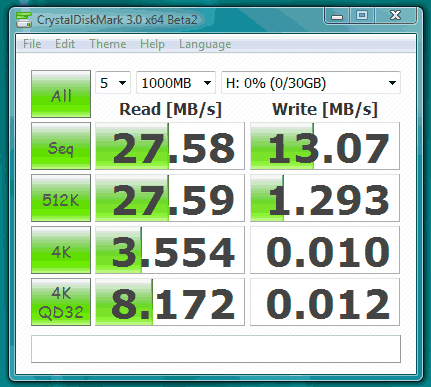Open the Theme menu

107,44
